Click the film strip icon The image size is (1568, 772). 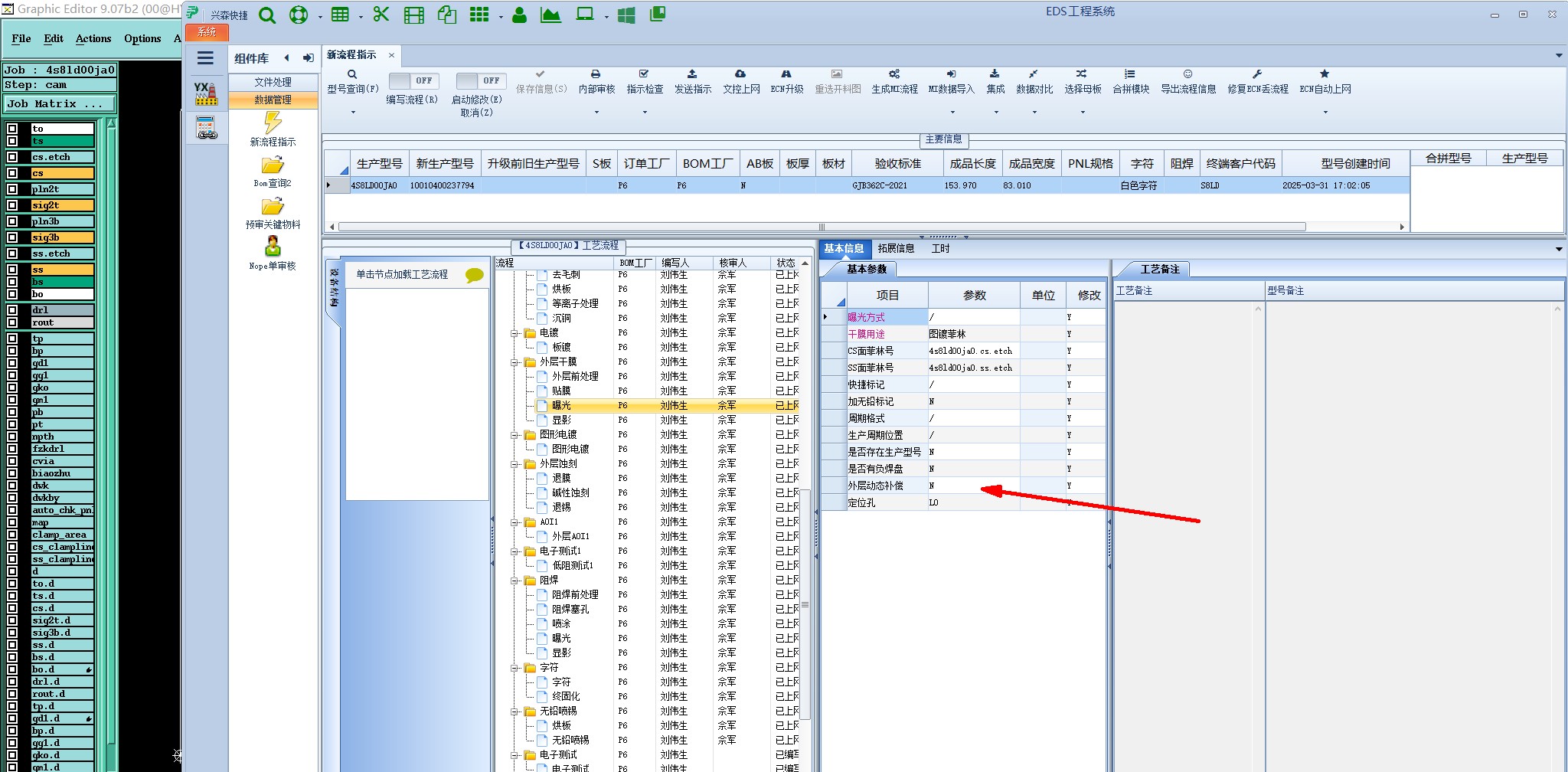[x=414, y=15]
